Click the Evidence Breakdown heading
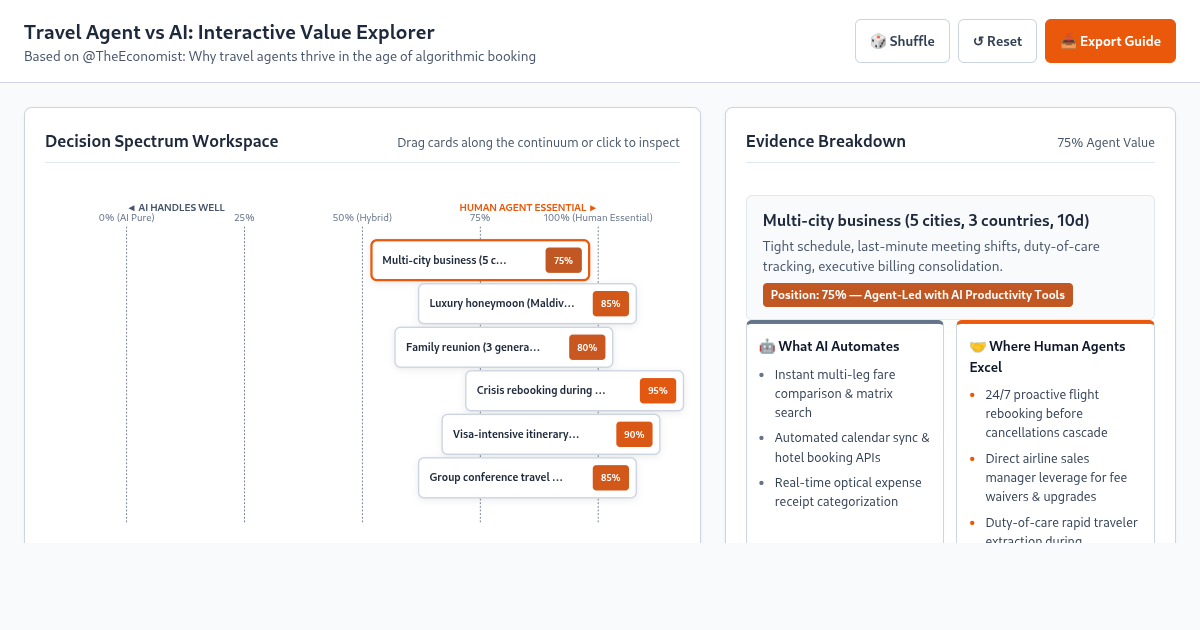1200x630 pixels. click(826, 141)
